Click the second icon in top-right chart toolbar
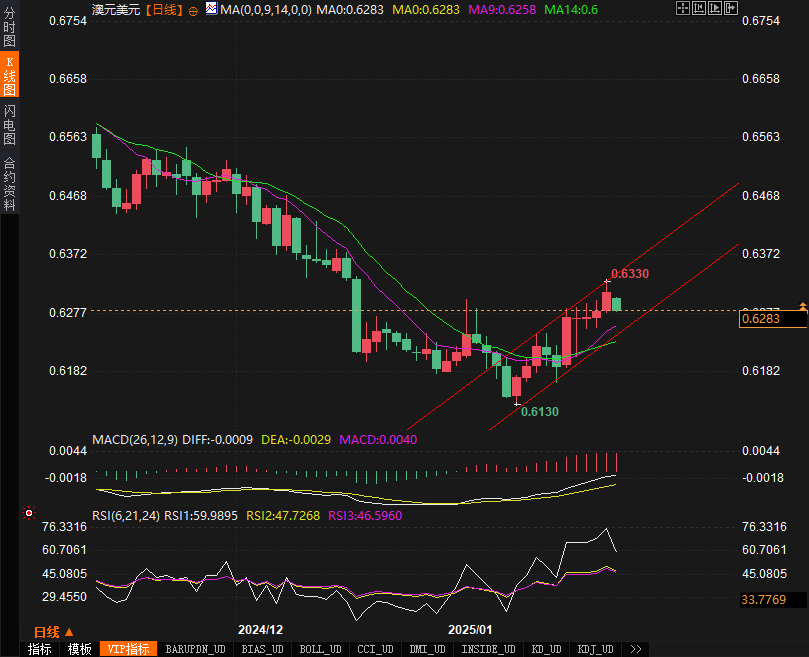809x657 pixels. coord(699,8)
